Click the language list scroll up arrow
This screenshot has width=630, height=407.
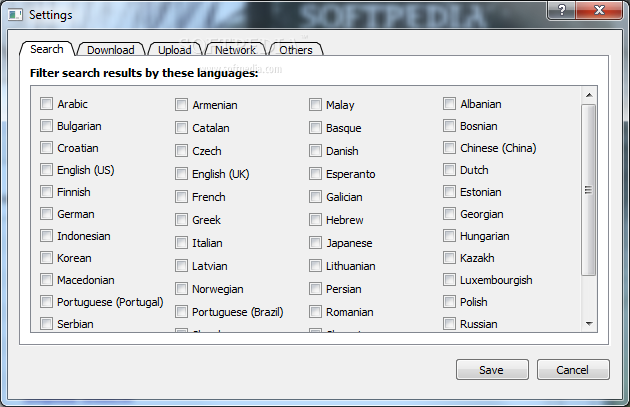(589, 95)
